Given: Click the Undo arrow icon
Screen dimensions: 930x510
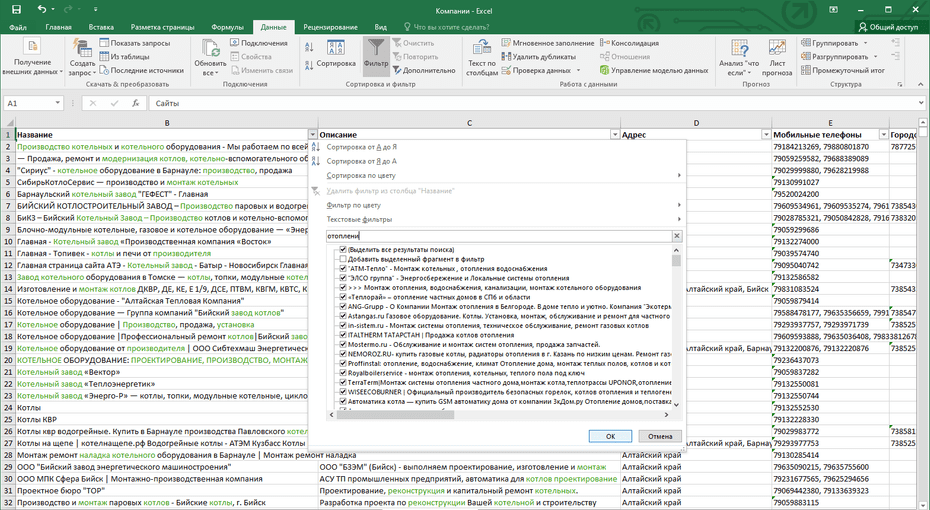Looking at the screenshot, I should pyautogui.click(x=42, y=9).
